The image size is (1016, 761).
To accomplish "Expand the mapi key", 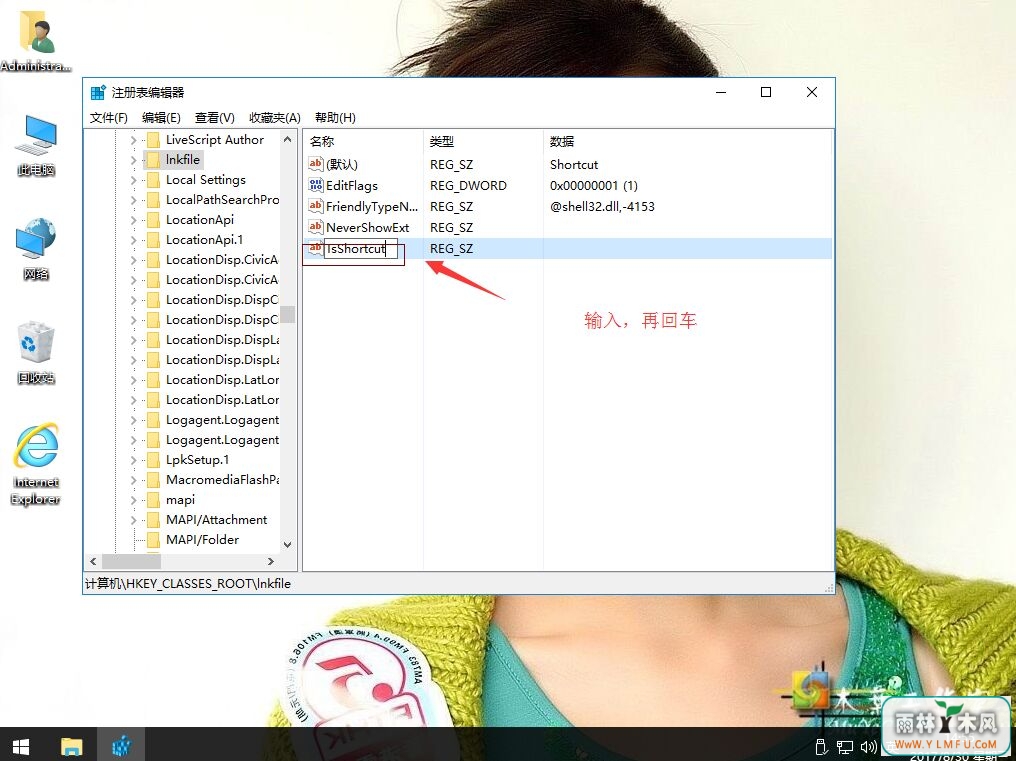I will point(133,500).
